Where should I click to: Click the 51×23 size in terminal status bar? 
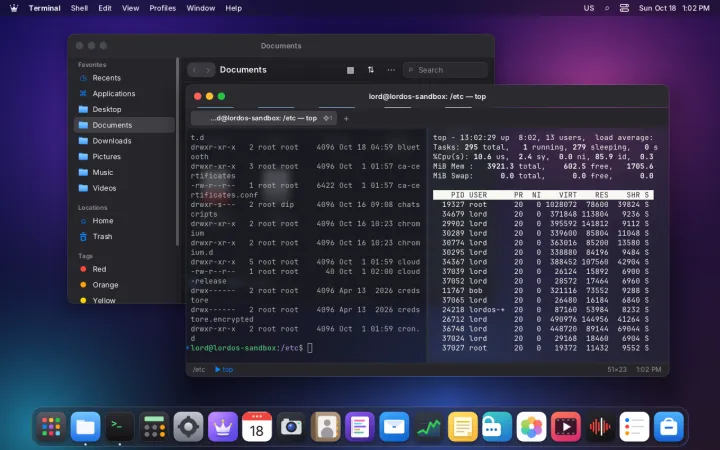617,369
